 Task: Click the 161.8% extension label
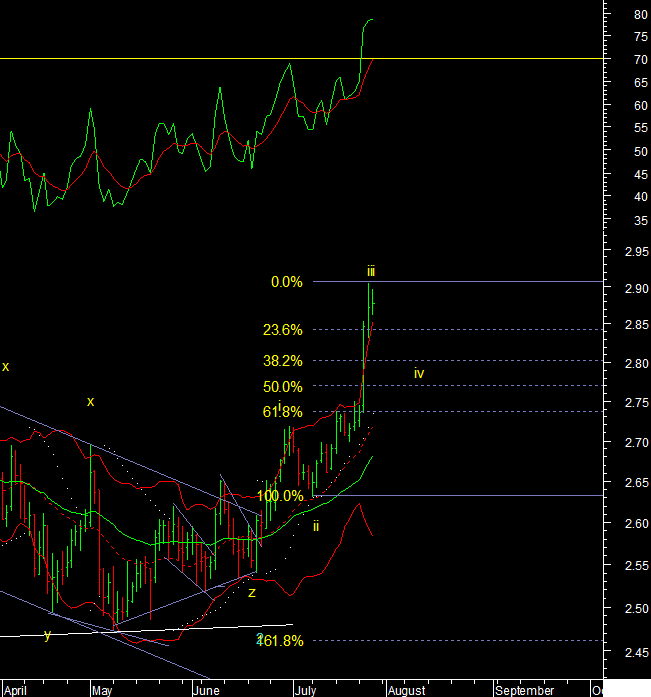[280, 641]
